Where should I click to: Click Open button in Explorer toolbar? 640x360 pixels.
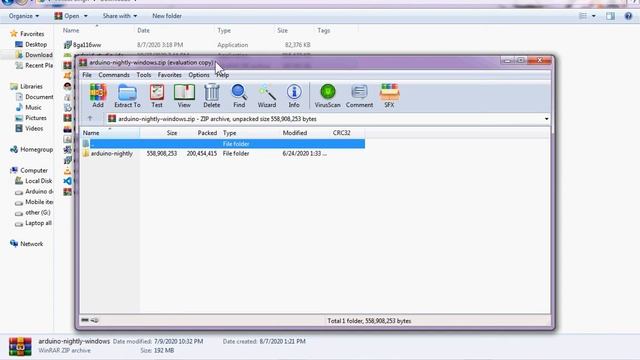click(67, 16)
